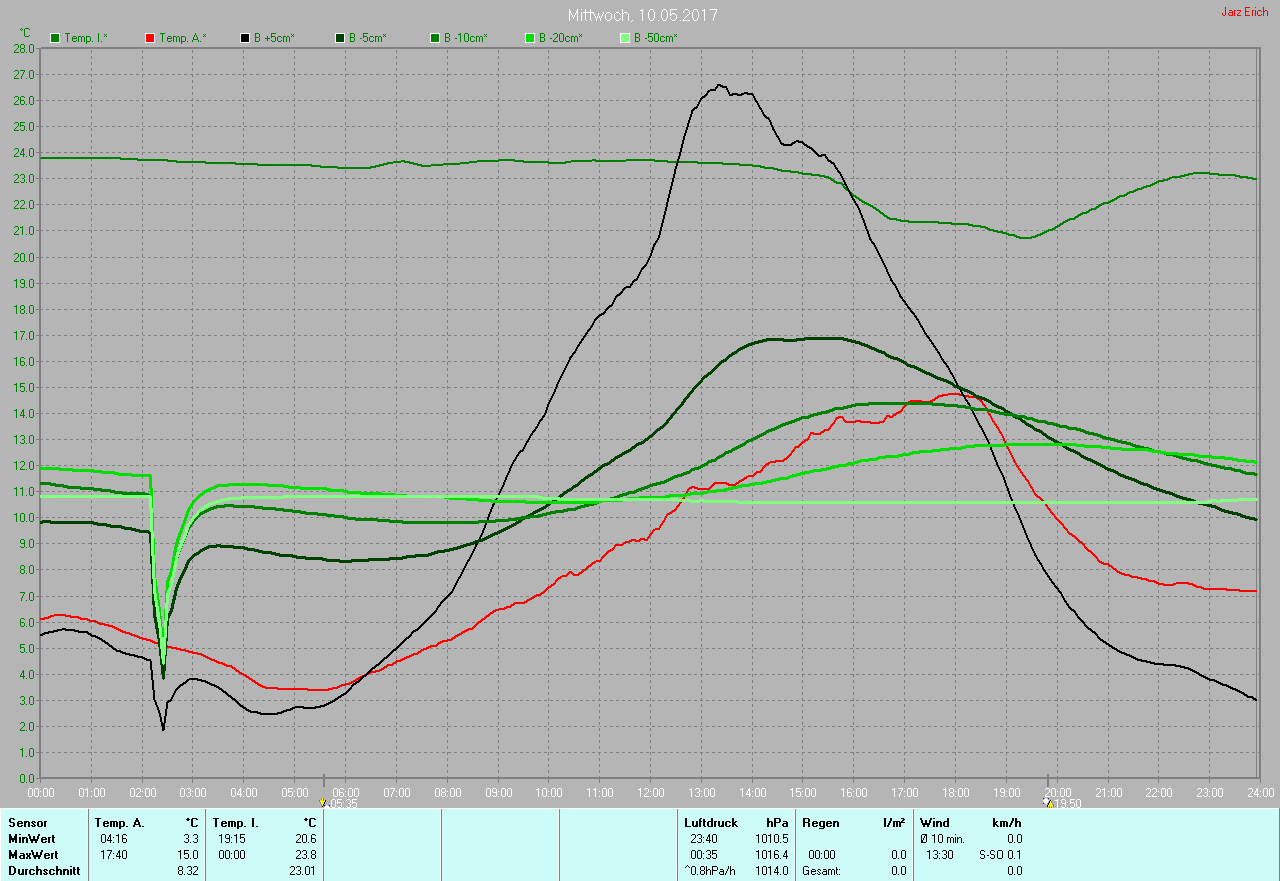Click the 'B -50cm*' legend label
This screenshot has height=881, width=1280.
point(656,38)
